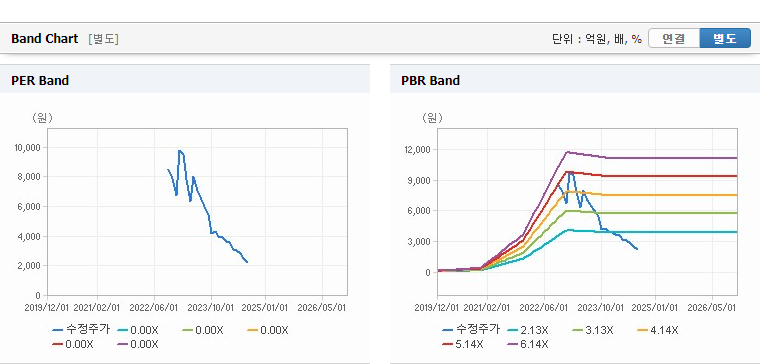Toggle teal 0.00X series in PER legend
This screenshot has height=364, width=760.
click(138, 330)
